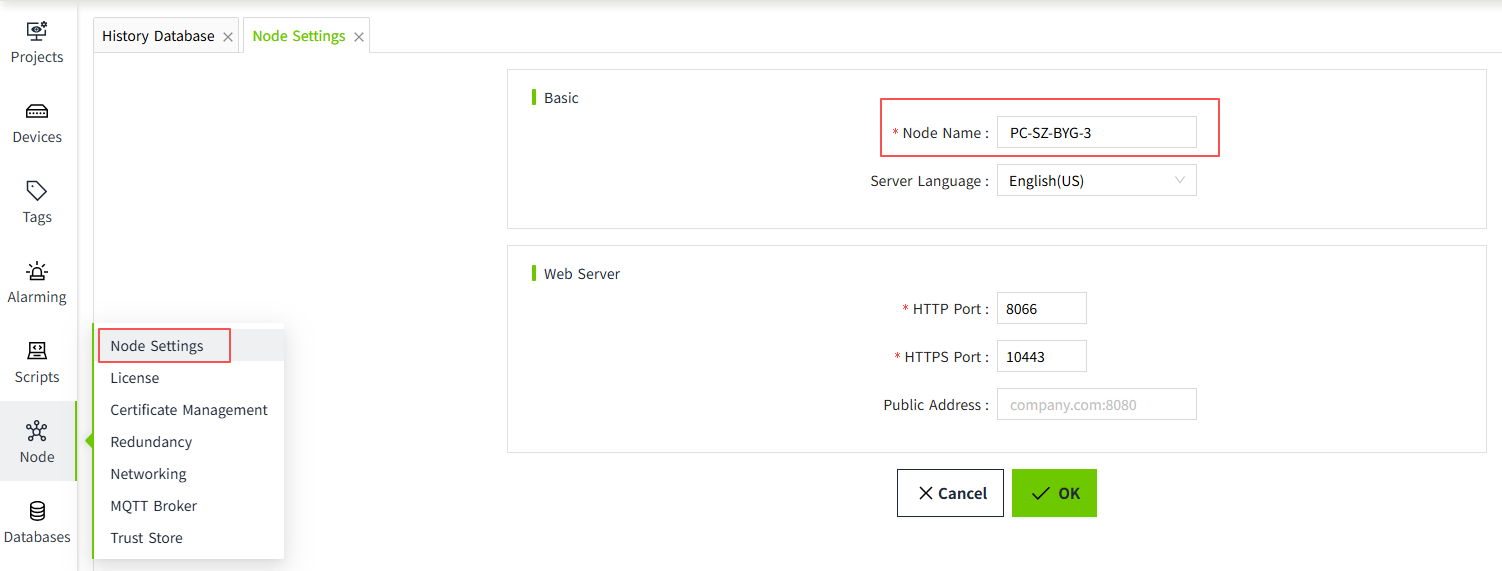Expand the Server Language dropdown
The image size is (1502, 571).
(1096, 181)
